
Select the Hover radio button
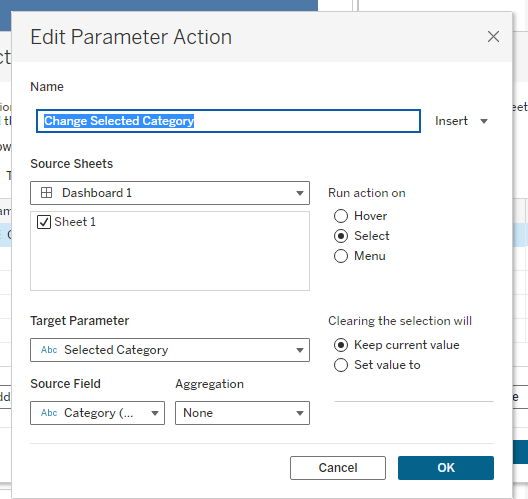pyautogui.click(x=341, y=216)
